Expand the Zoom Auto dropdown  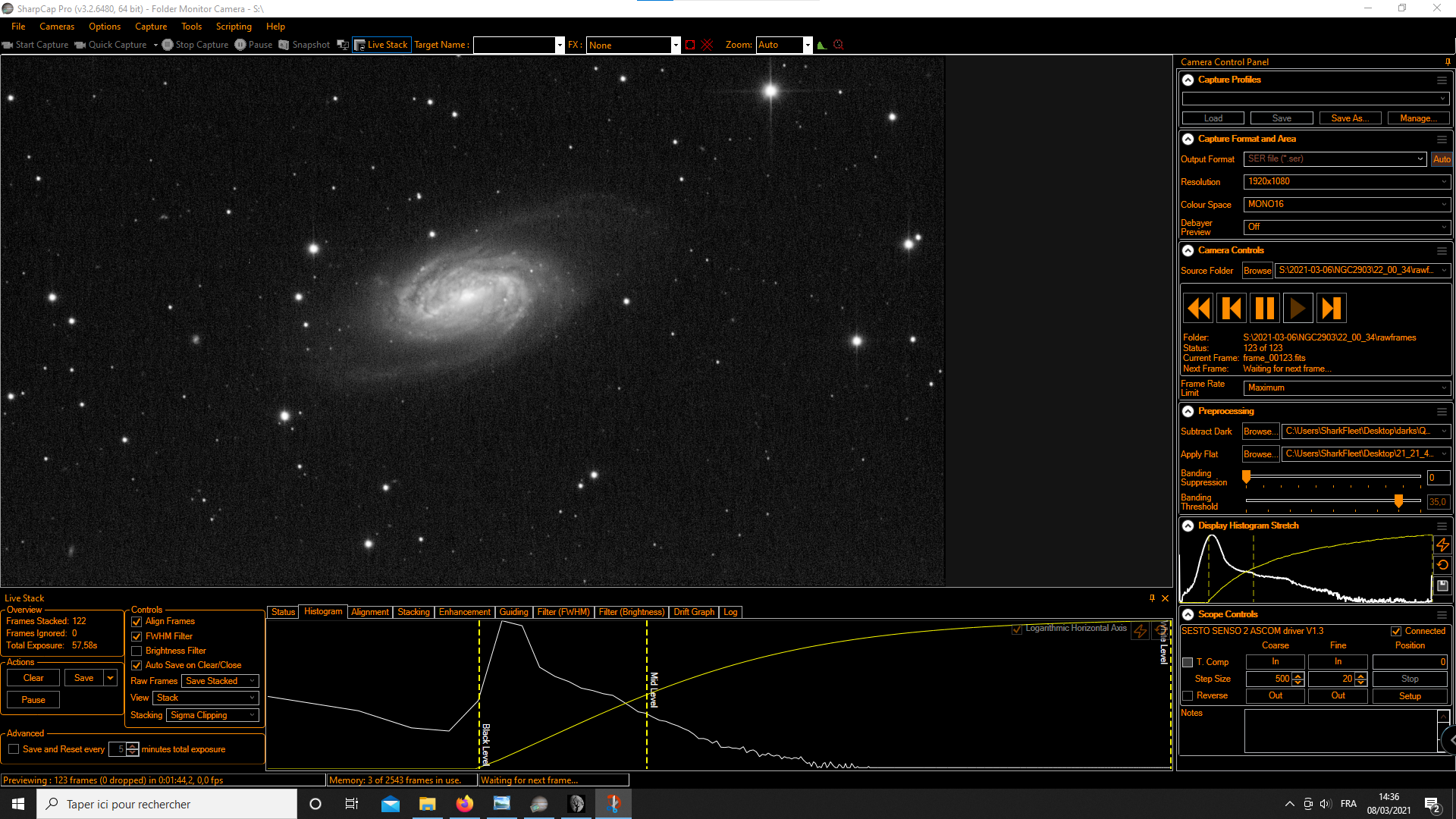coord(808,45)
